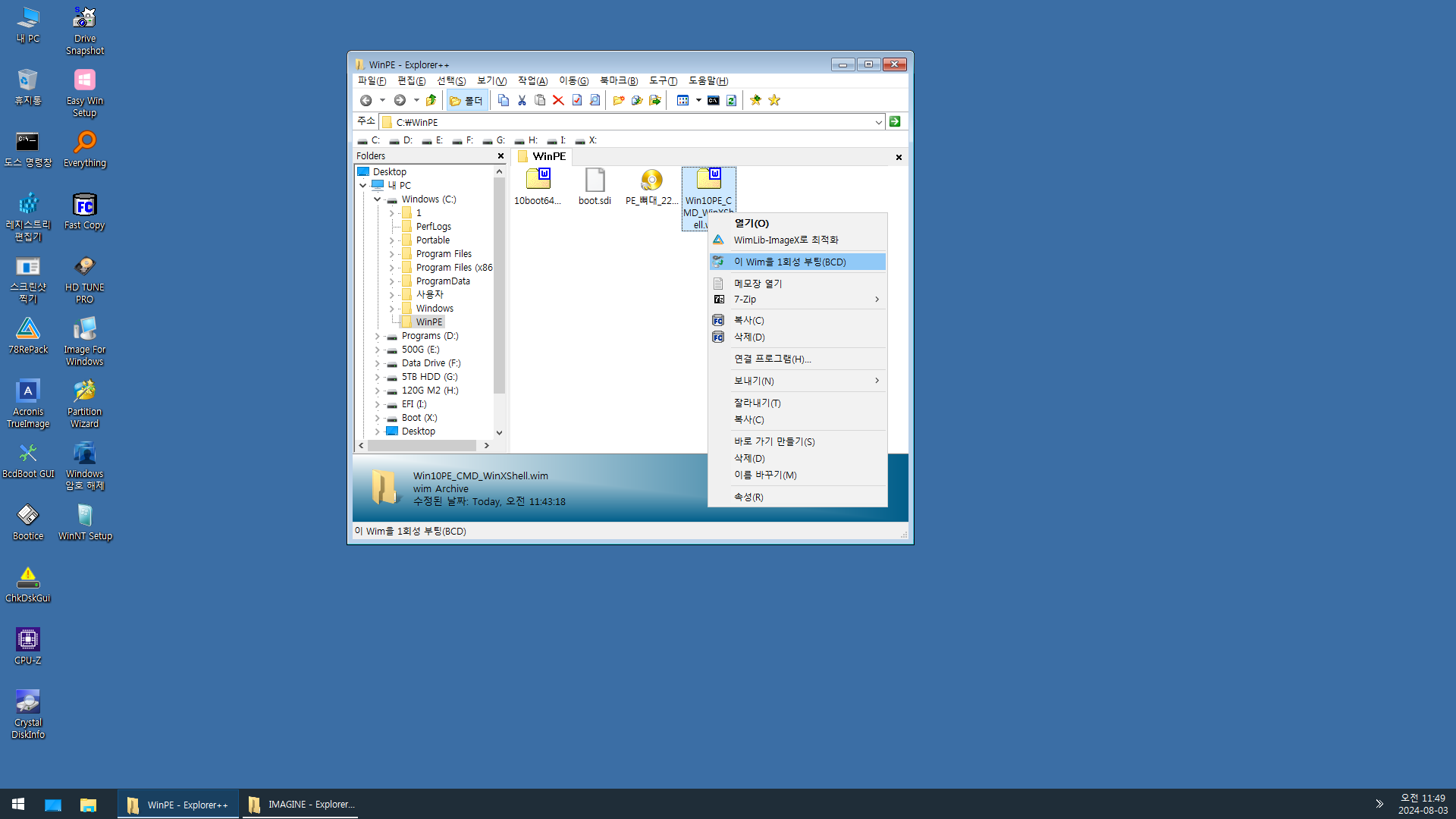Click the green Go arrow button

tap(895, 121)
